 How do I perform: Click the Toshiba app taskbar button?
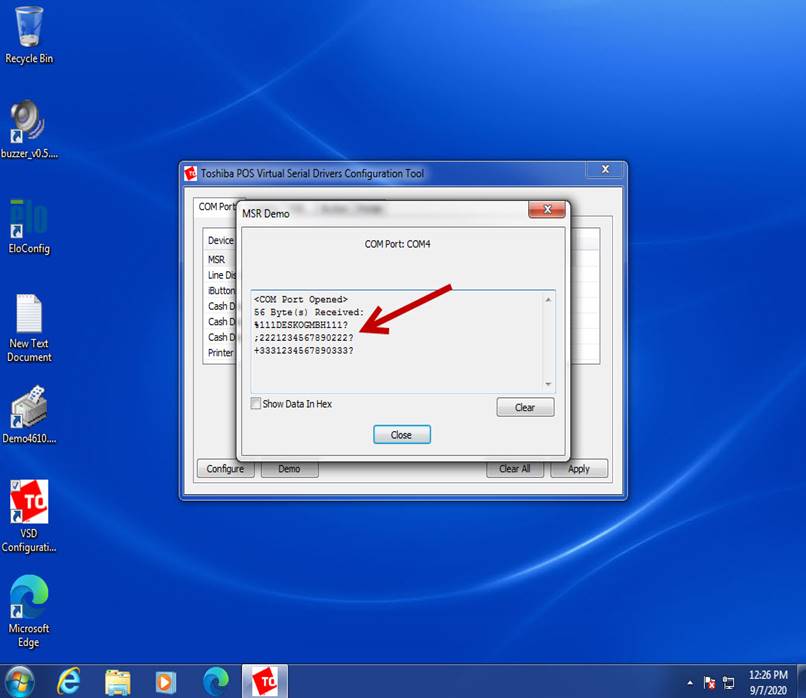(264, 681)
